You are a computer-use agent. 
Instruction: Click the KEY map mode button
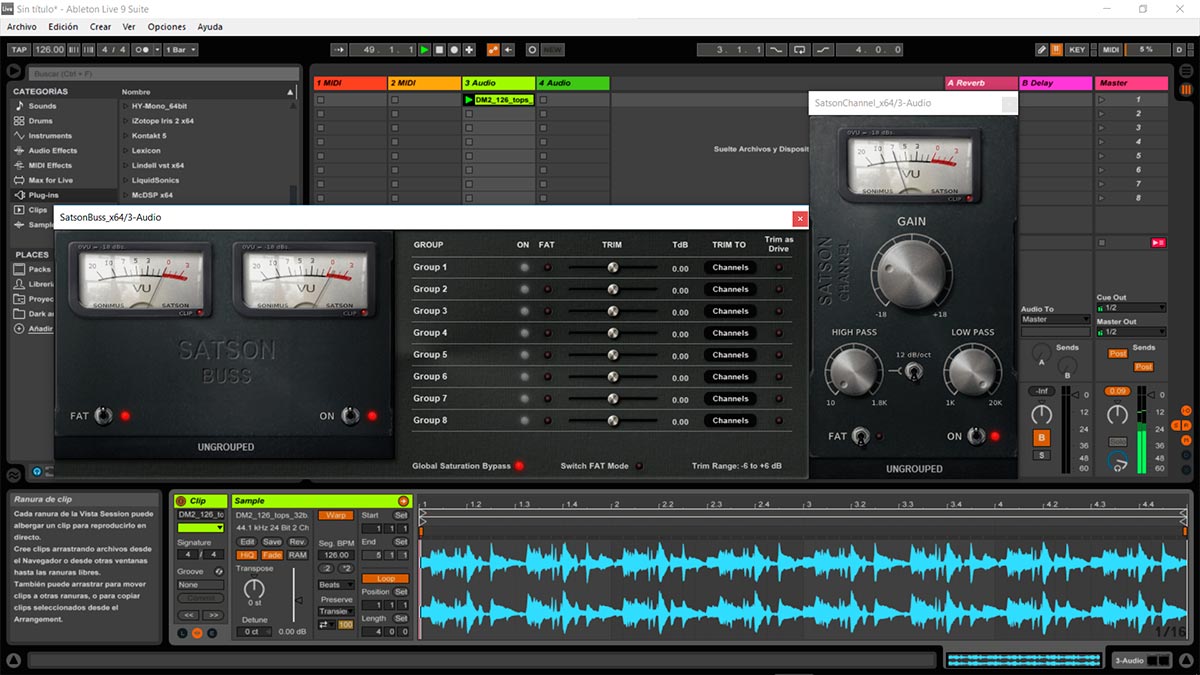click(1077, 49)
